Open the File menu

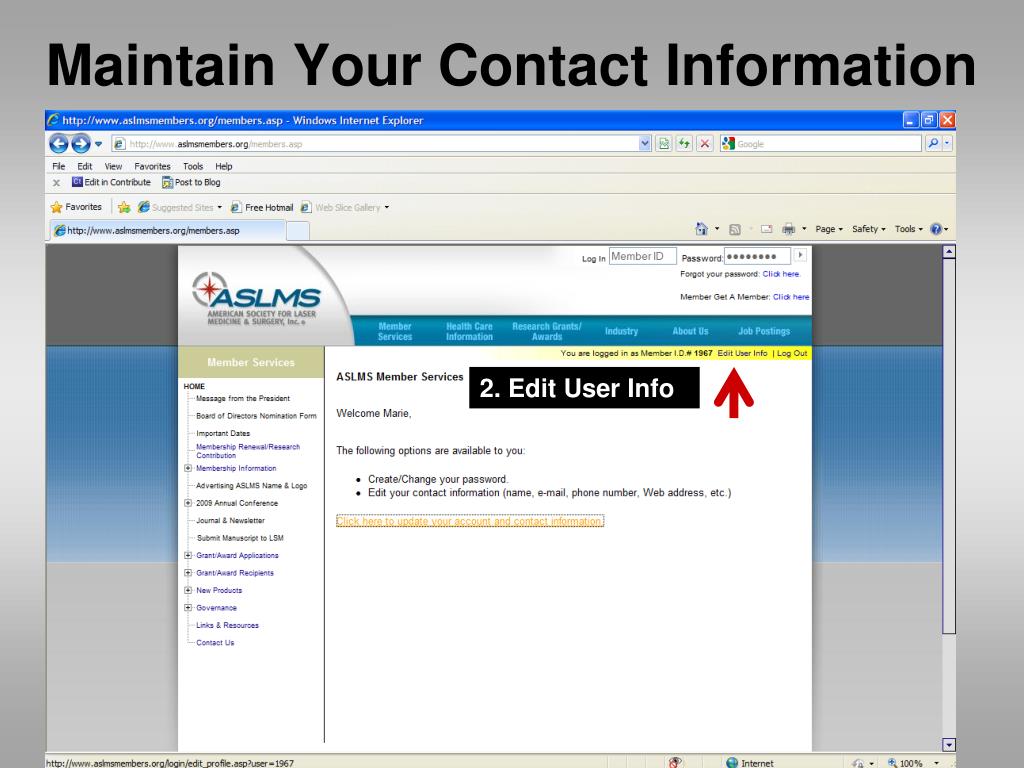(59, 167)
